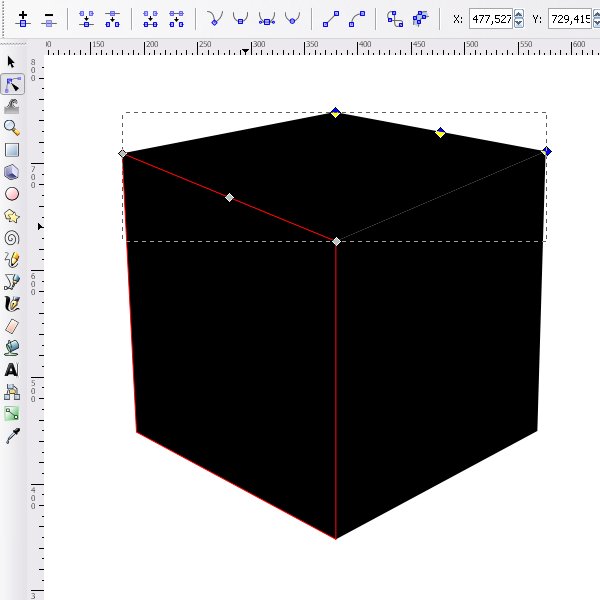
Task: Select the Pencil freehand tool
Action: click(x=12, y=260)
